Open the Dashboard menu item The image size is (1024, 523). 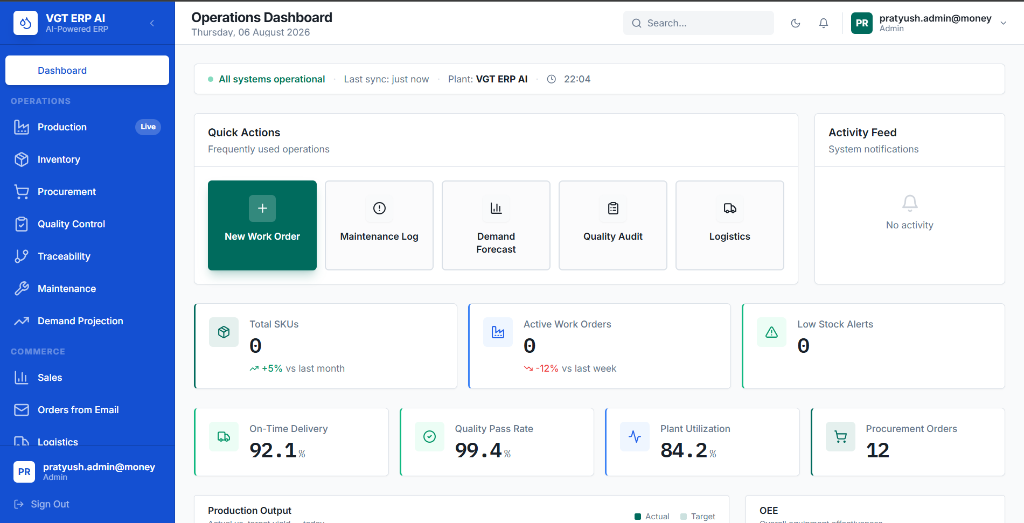(87, 71)
